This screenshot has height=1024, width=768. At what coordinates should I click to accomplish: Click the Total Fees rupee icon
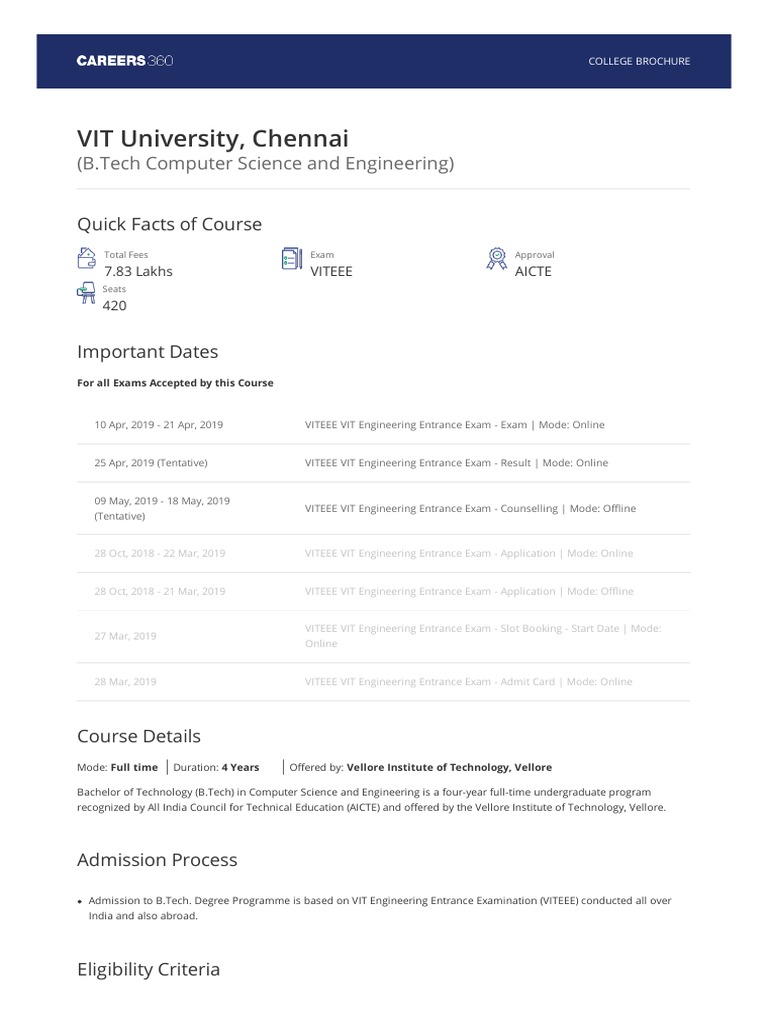(x=87, y=260)
